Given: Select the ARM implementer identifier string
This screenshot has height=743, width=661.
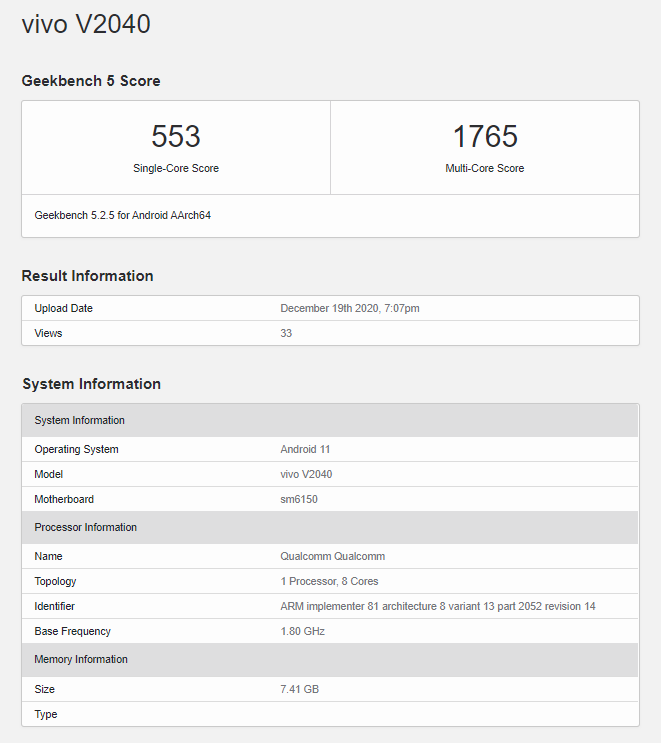Looking at the screenshot, I should [438, 606].
